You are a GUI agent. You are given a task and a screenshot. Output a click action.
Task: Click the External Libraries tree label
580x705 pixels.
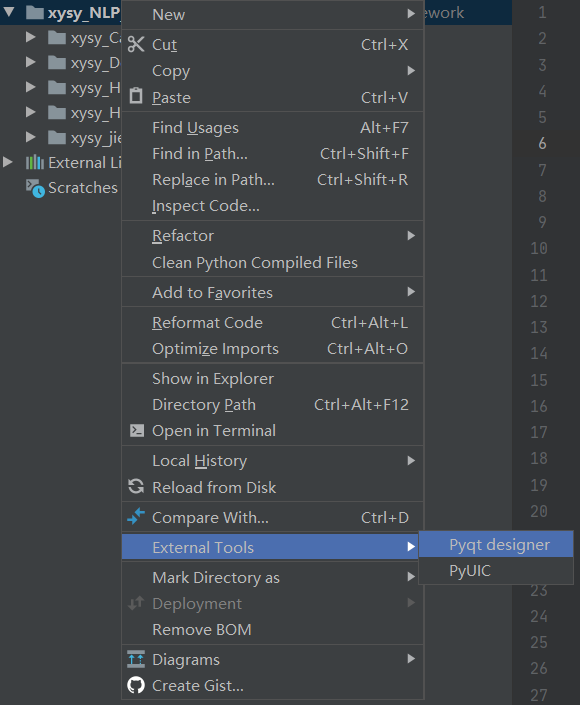tap(85, 162)
